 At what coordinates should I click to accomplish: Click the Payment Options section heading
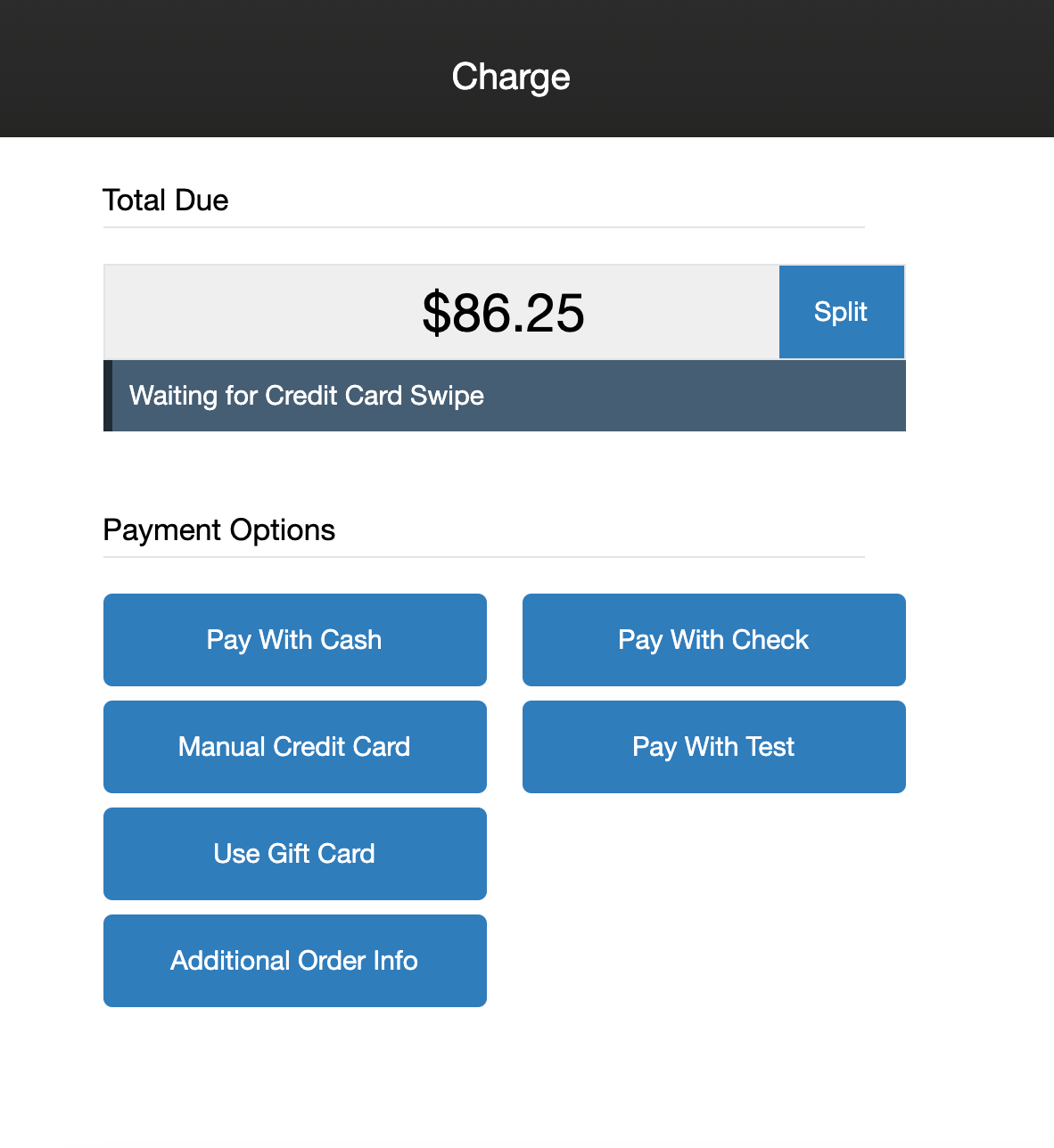(x=218, y=529)
